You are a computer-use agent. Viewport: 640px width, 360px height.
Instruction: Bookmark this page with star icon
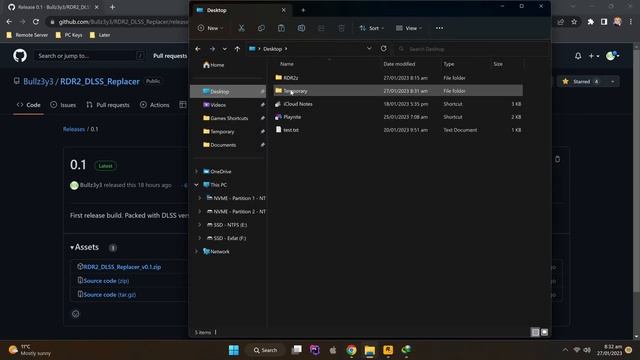click(x=574, y=22)
